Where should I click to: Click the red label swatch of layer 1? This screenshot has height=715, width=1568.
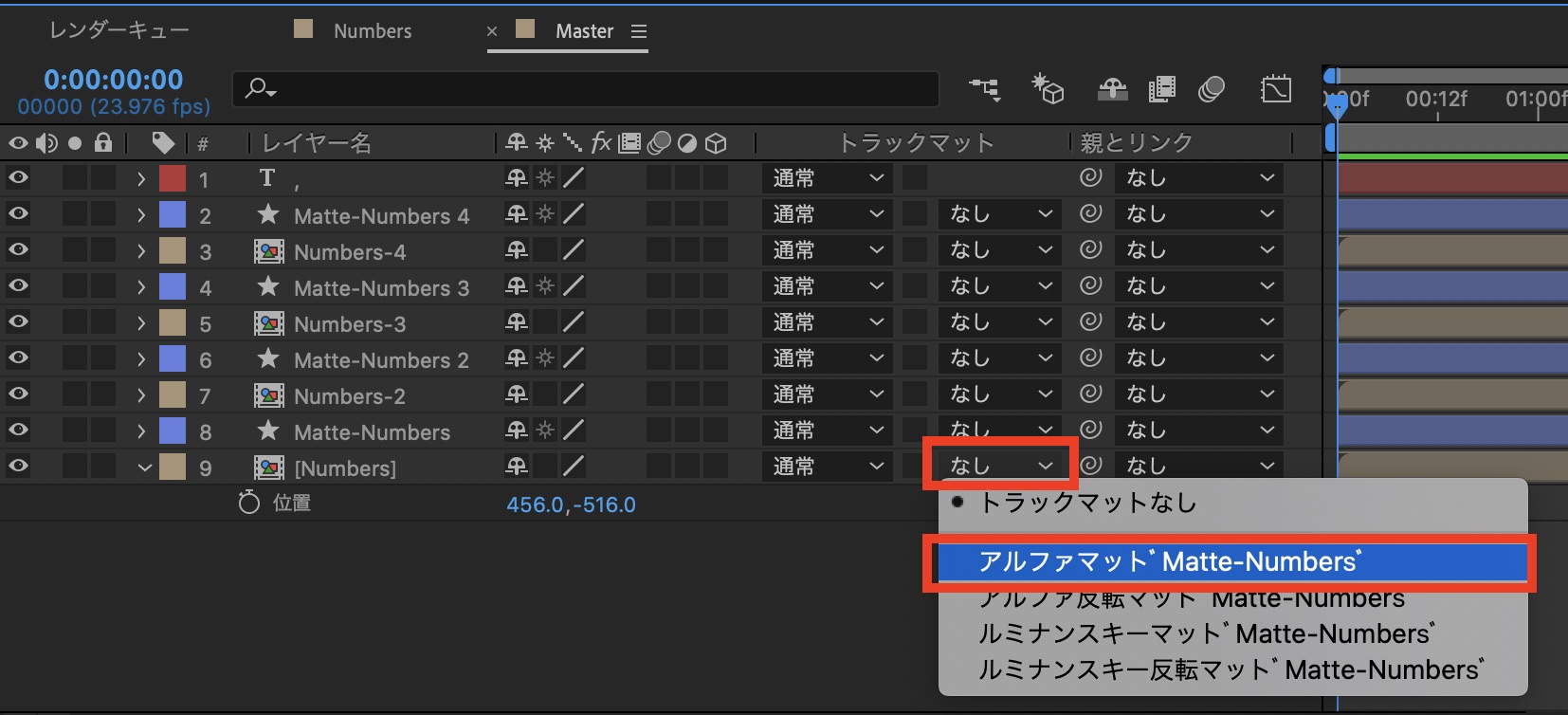(x=173, y=178)
